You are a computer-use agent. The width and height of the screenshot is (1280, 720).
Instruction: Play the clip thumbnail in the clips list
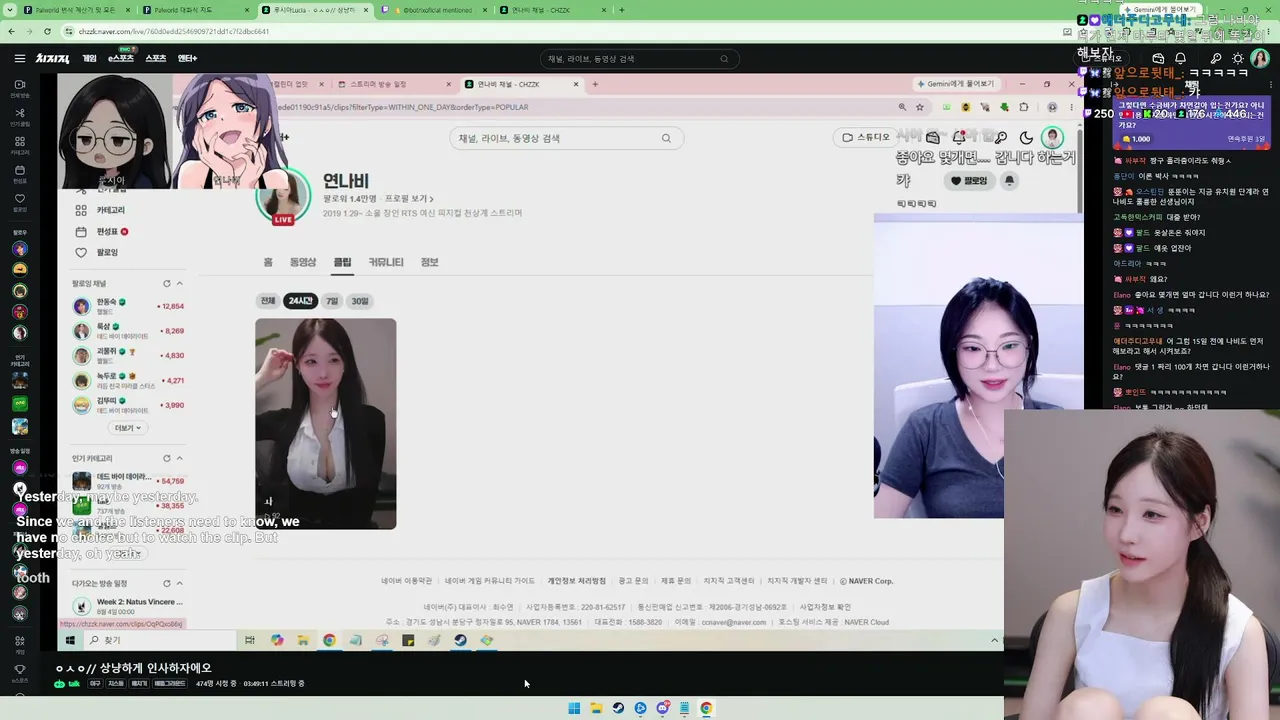pos(326,424)
